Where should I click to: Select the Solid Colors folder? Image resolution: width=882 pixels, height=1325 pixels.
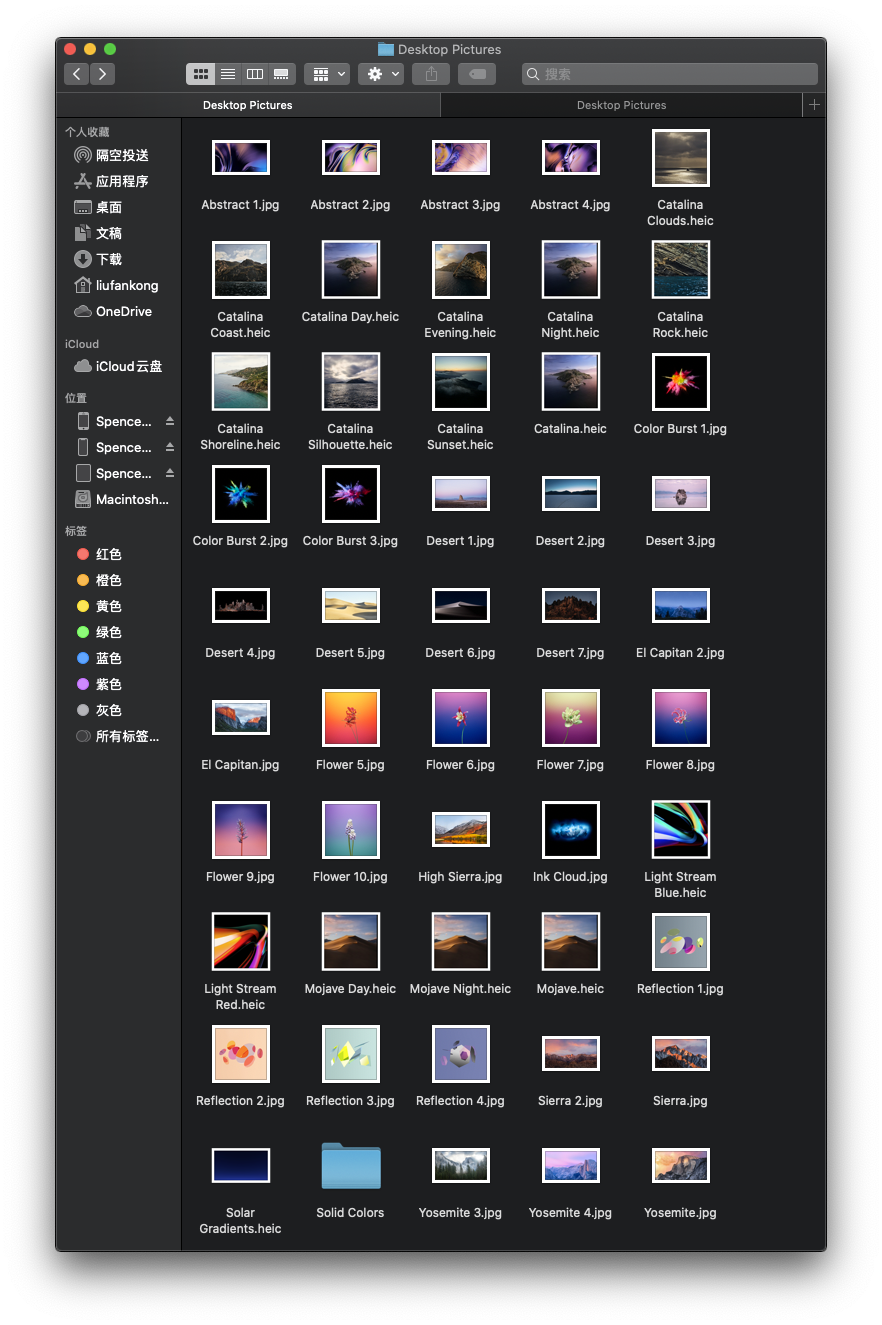click(350, 1166)
